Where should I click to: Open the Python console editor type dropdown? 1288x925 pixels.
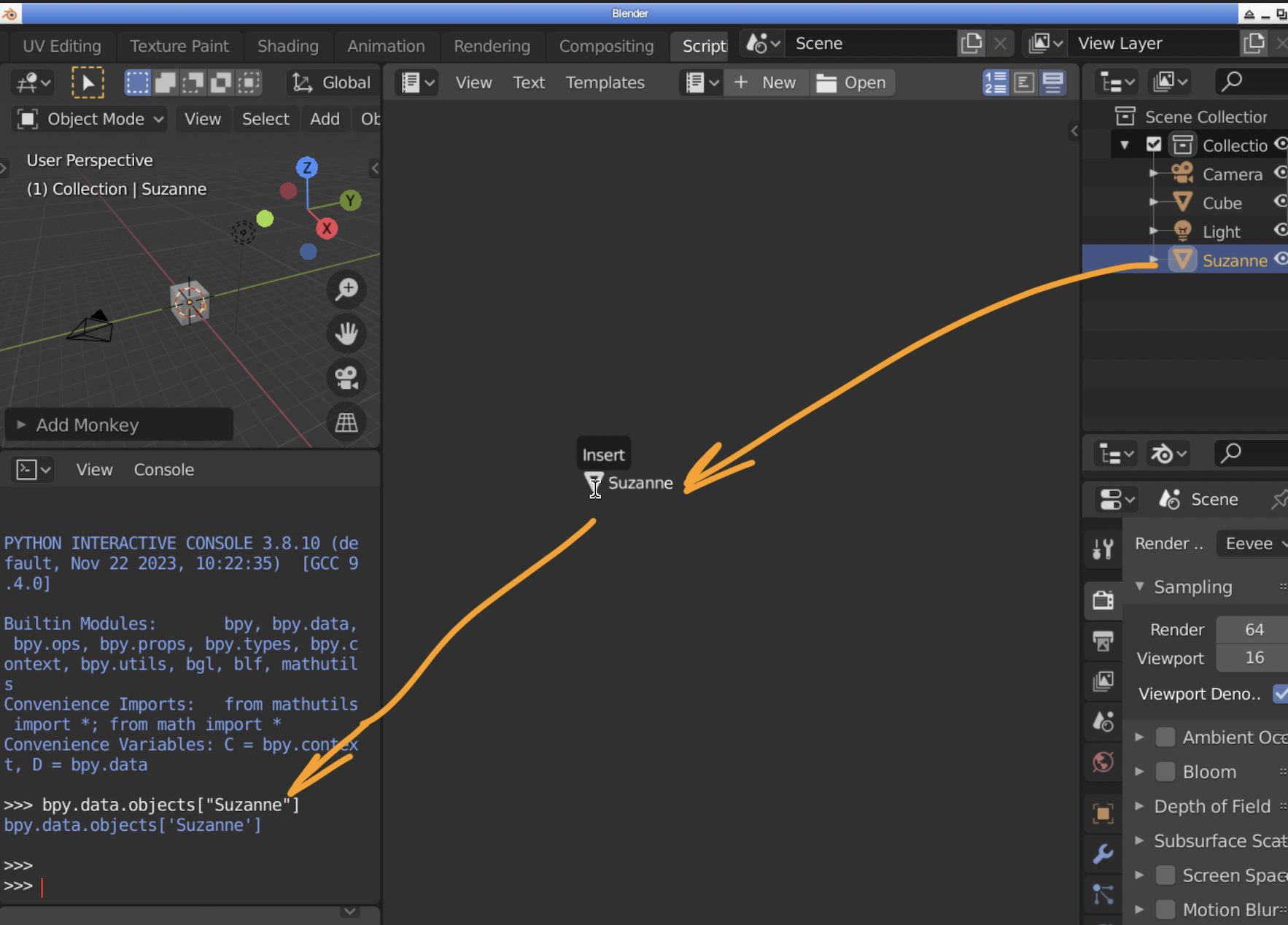click(x=33, y=469)
